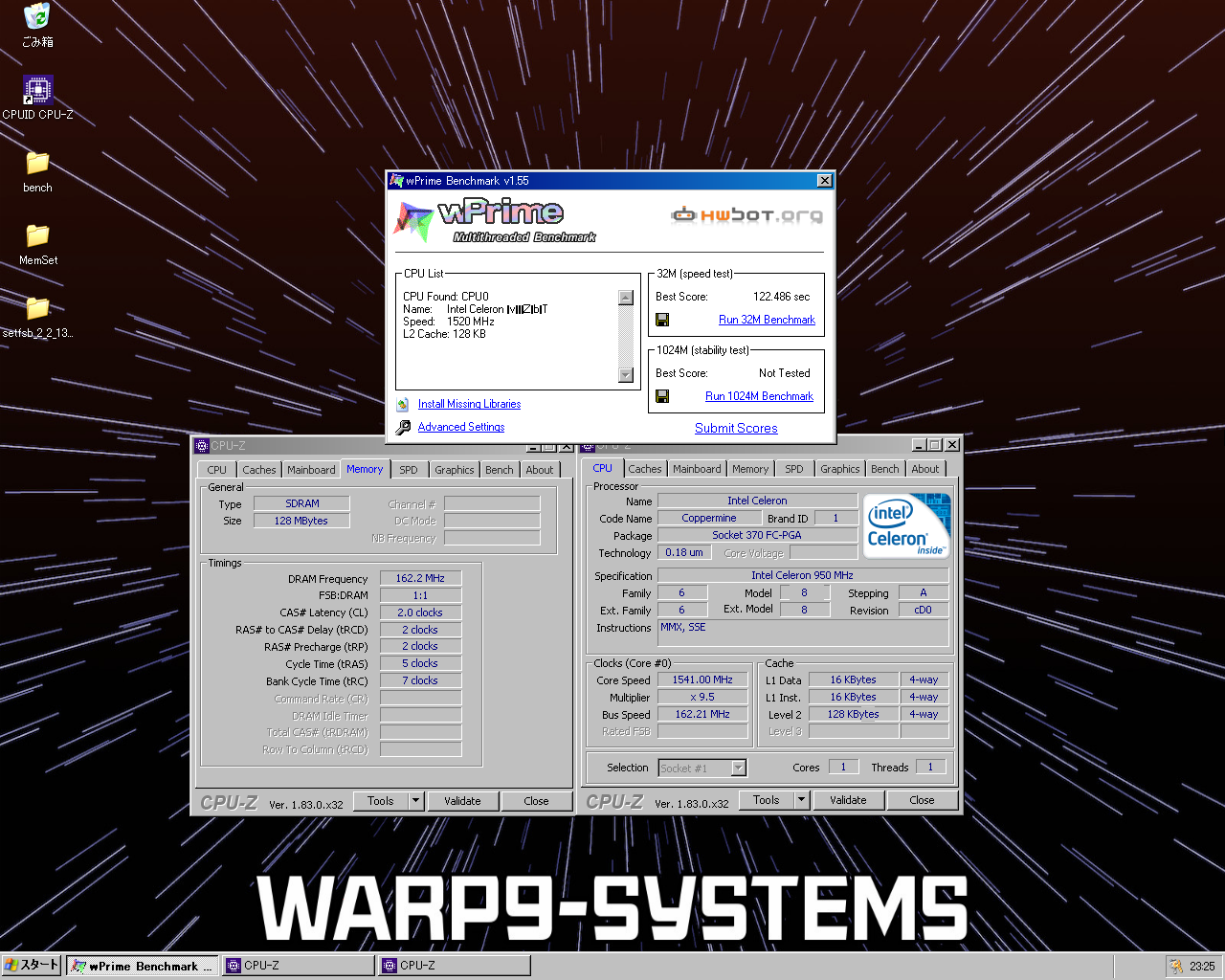Open the MemSet desktop folder
The image size is (1225, 980).
point(37,235)
